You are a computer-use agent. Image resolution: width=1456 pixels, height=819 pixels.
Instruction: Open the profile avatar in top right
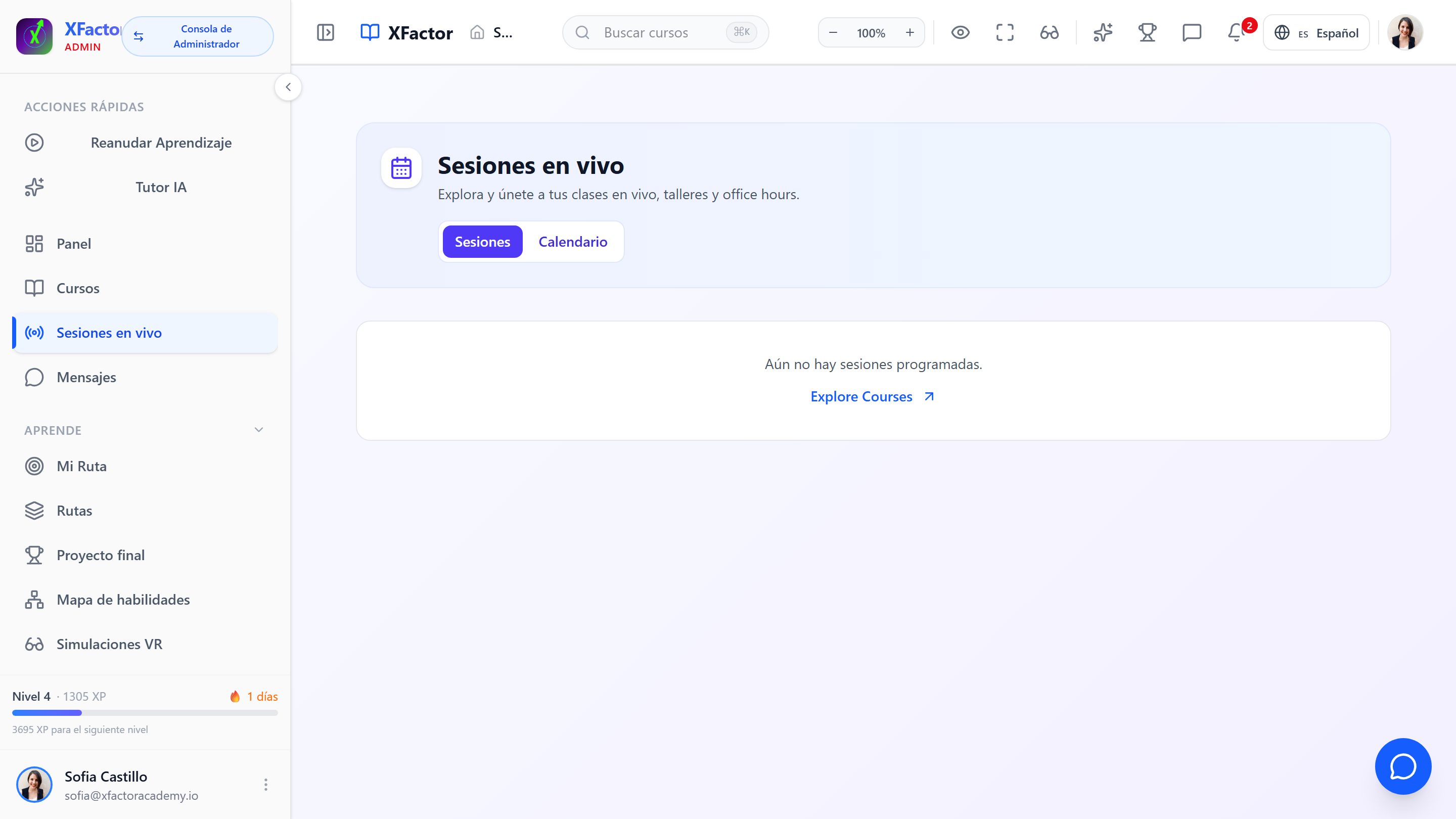1405,33
